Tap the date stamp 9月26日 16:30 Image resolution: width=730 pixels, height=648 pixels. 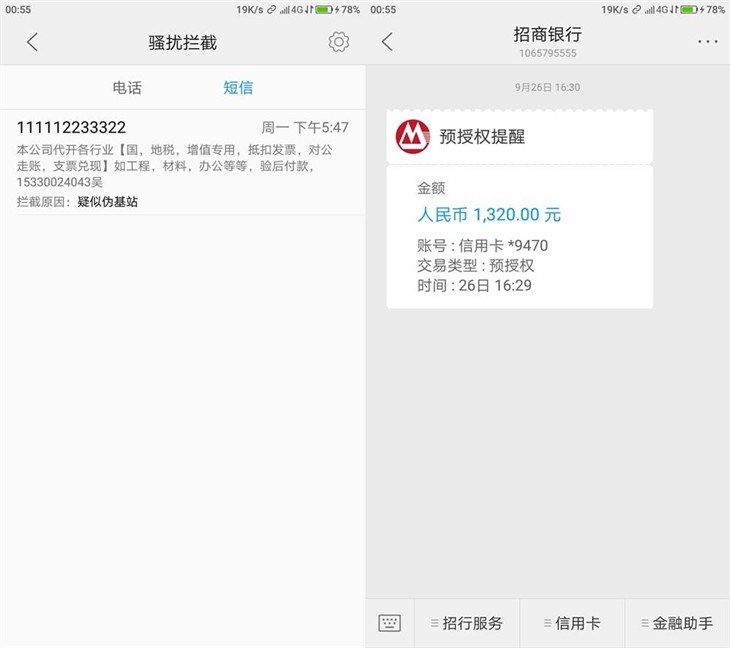(548, 87)
